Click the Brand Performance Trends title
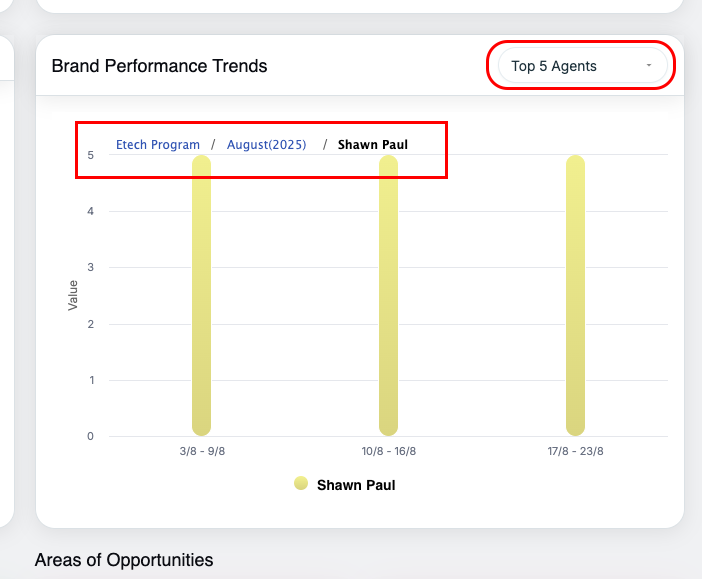This screenshot has height=579, width=702. [159, 66]
